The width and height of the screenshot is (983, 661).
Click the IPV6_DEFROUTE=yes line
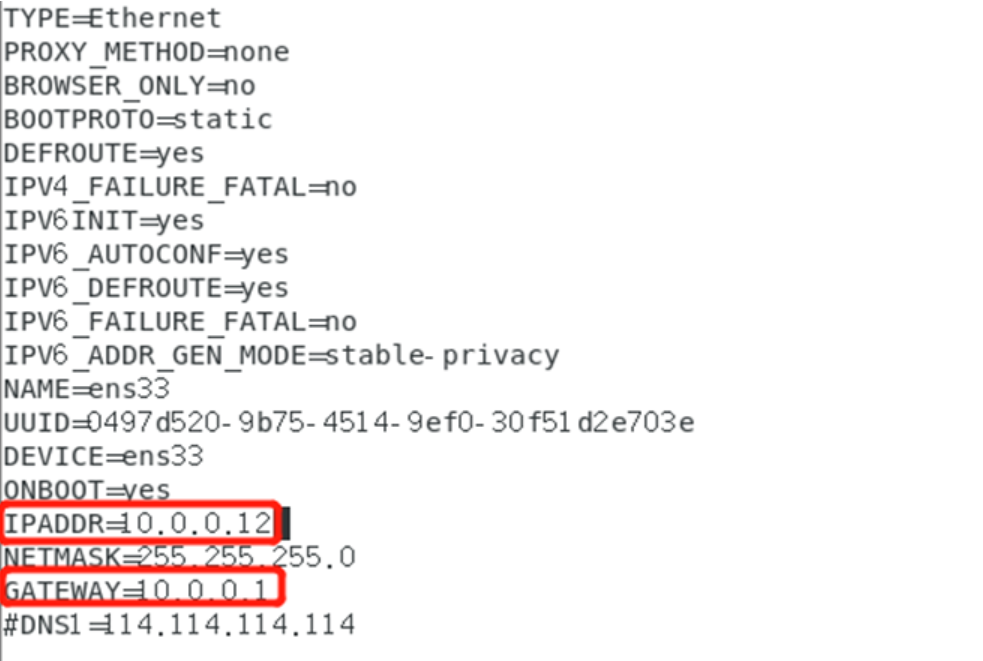[x=146, y=288]
